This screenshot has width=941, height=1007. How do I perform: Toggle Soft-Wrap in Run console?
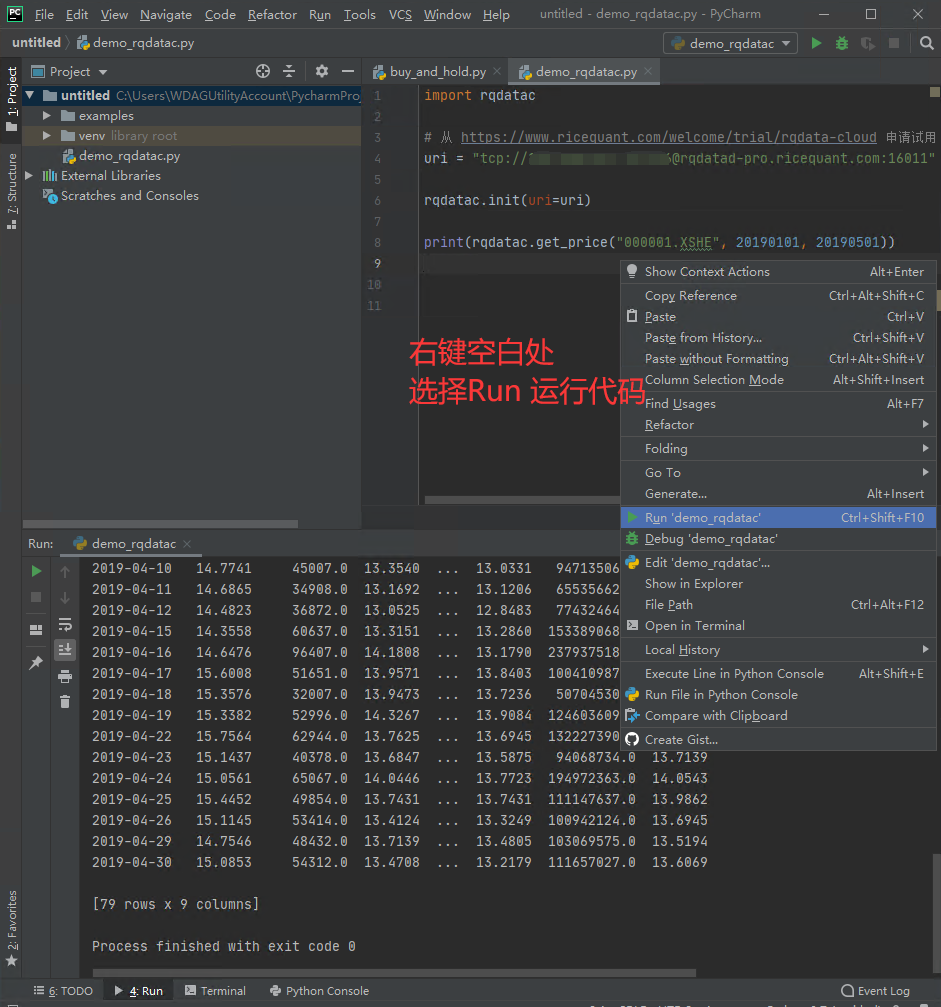coord(65,624)
